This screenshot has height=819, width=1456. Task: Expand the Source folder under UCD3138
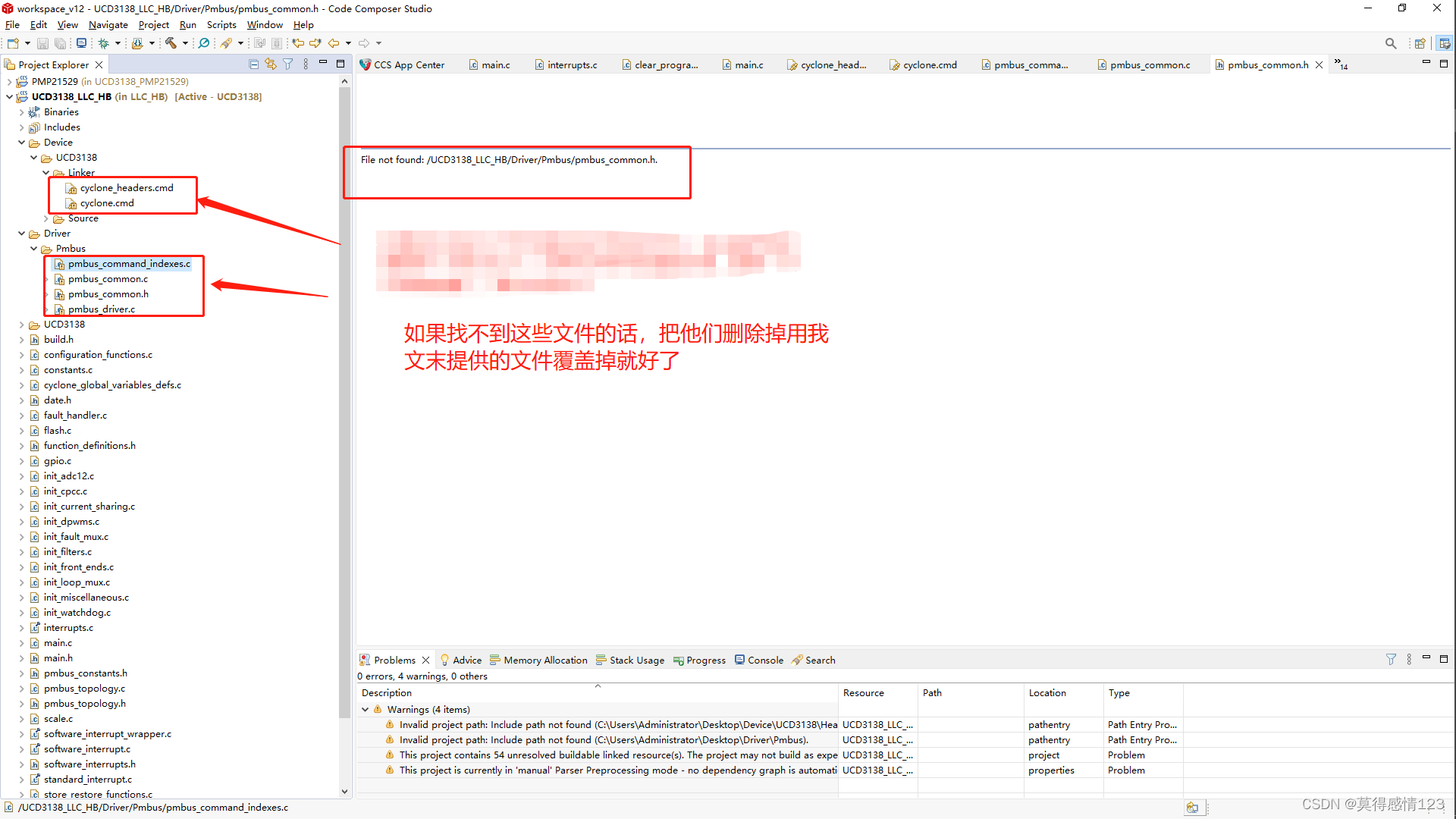click(46, 218)
